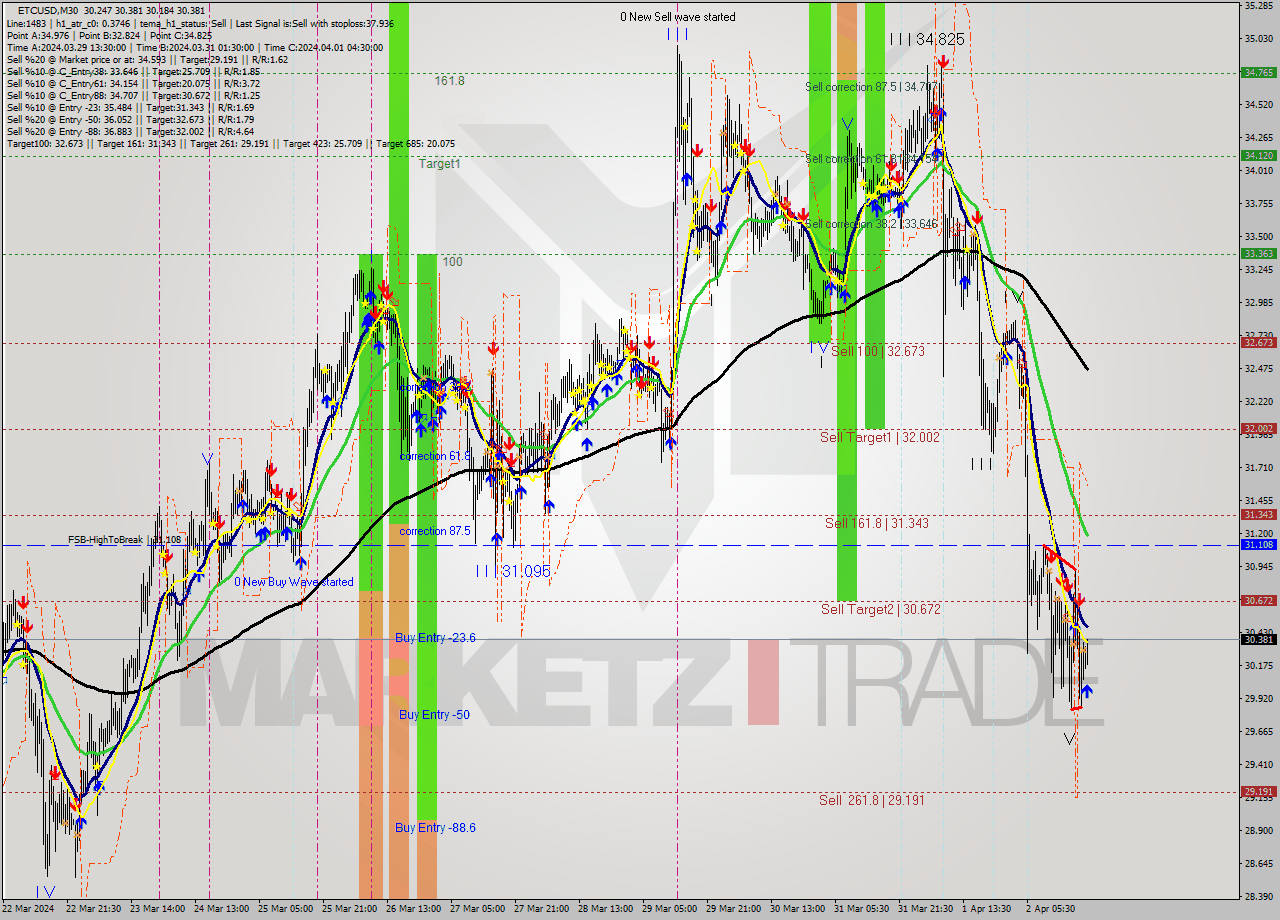Click the red 31.343 price axis tag
This screenshot has height=920, width=1280.
coord(1257,514)
